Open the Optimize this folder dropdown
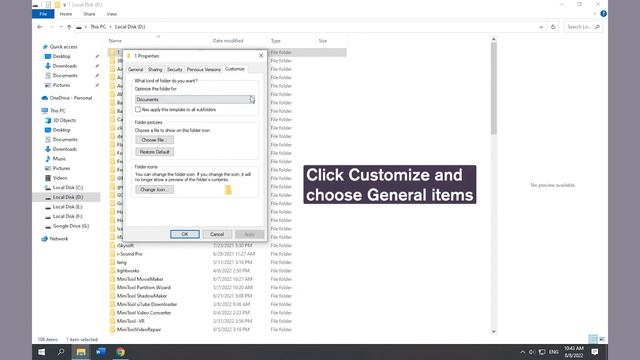 click(x=195, y=99)
